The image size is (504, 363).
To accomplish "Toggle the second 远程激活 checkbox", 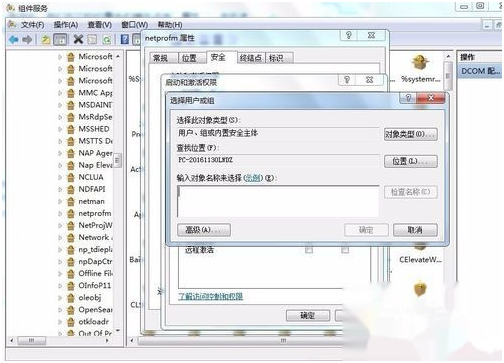I will 345,250.
